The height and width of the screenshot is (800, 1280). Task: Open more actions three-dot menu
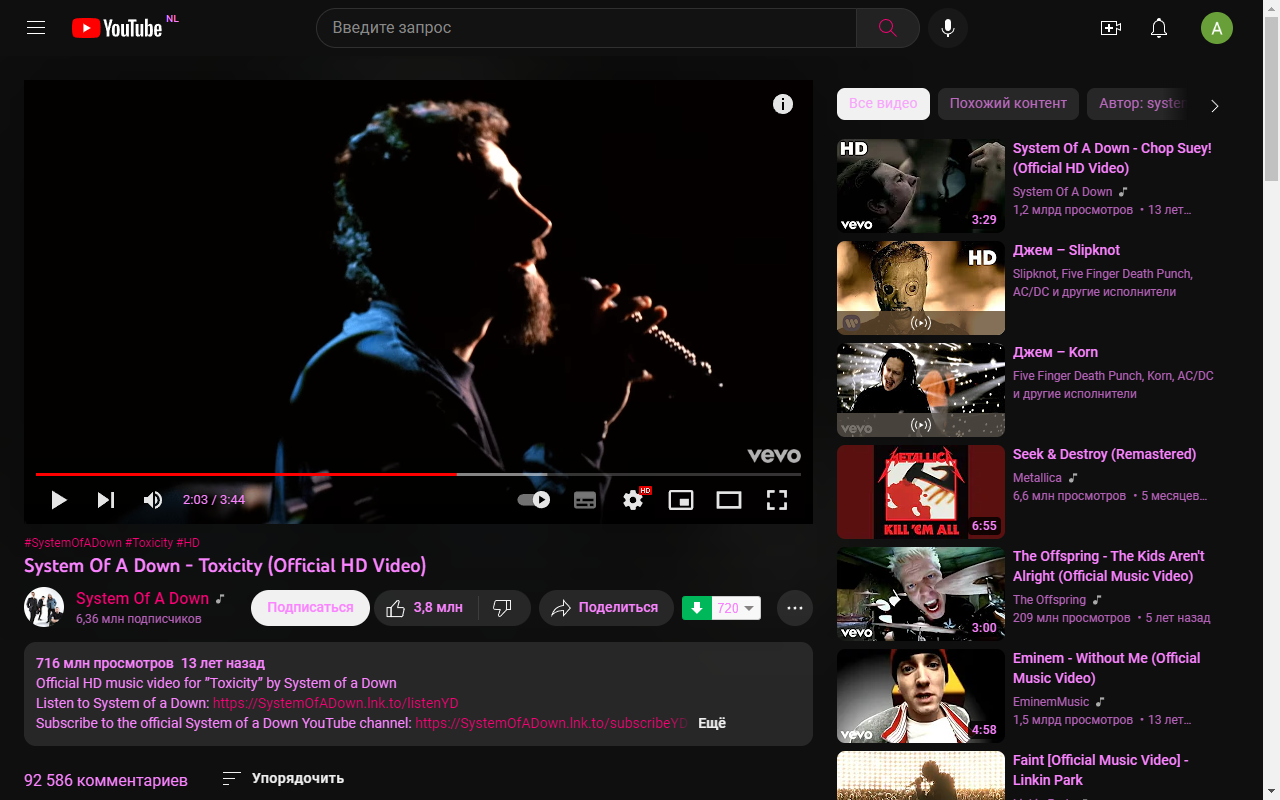(795, 608)
